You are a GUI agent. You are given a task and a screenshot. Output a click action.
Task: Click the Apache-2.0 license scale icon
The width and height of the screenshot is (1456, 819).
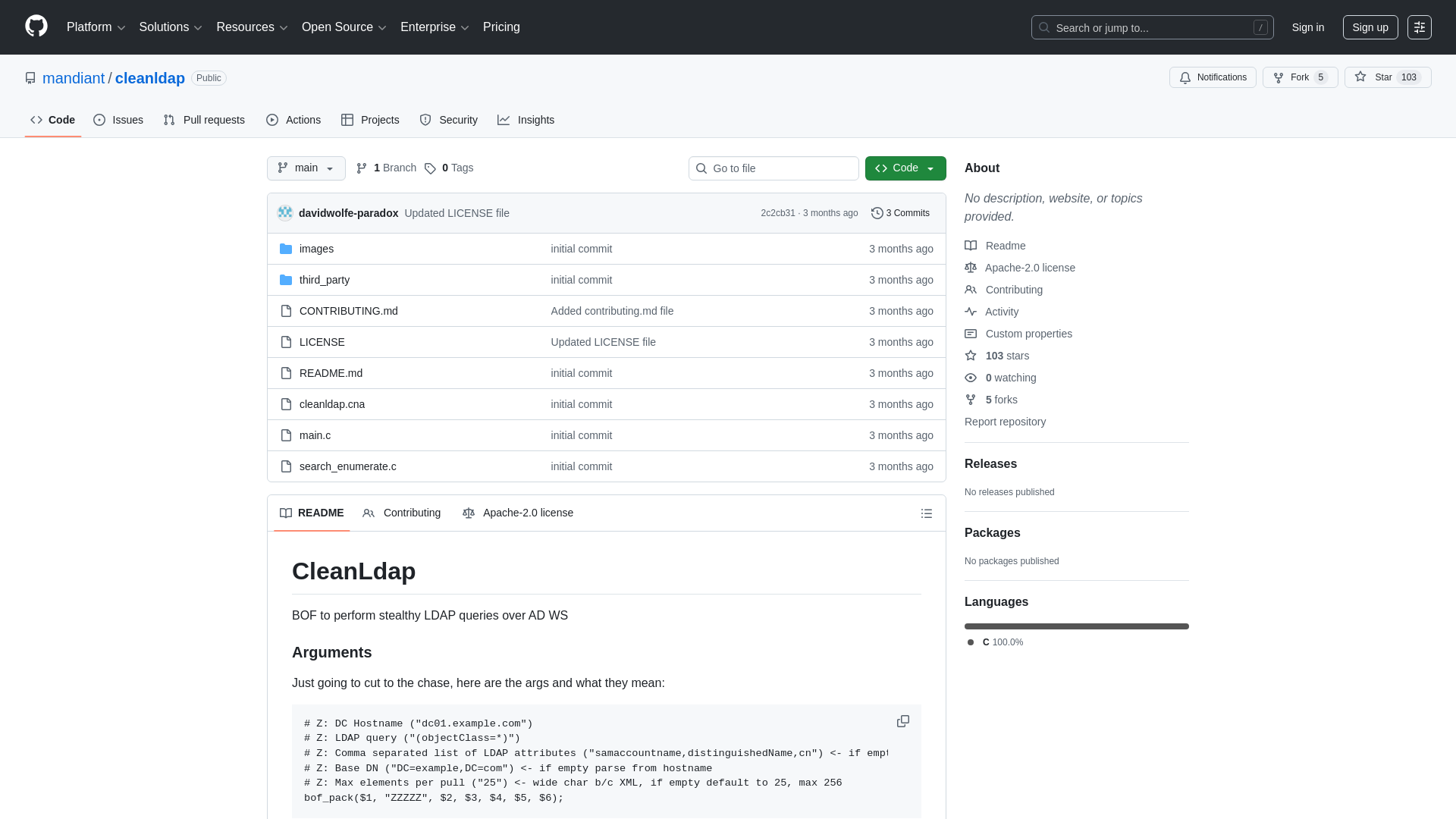[971, 268]
